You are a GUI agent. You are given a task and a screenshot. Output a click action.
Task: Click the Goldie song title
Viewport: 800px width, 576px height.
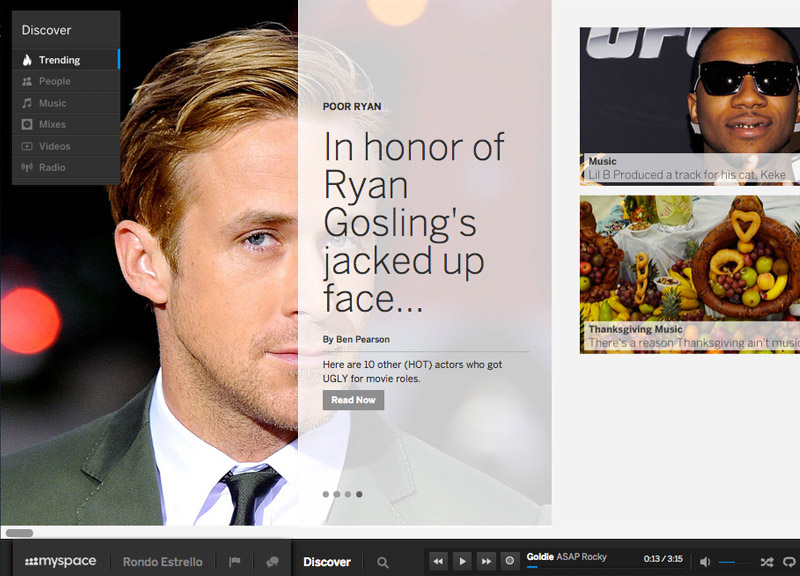(540, 557)
